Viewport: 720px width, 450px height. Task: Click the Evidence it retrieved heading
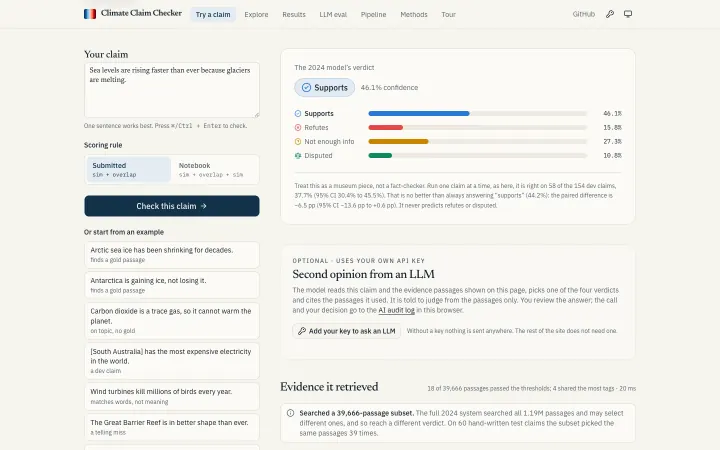pos(329,387)
